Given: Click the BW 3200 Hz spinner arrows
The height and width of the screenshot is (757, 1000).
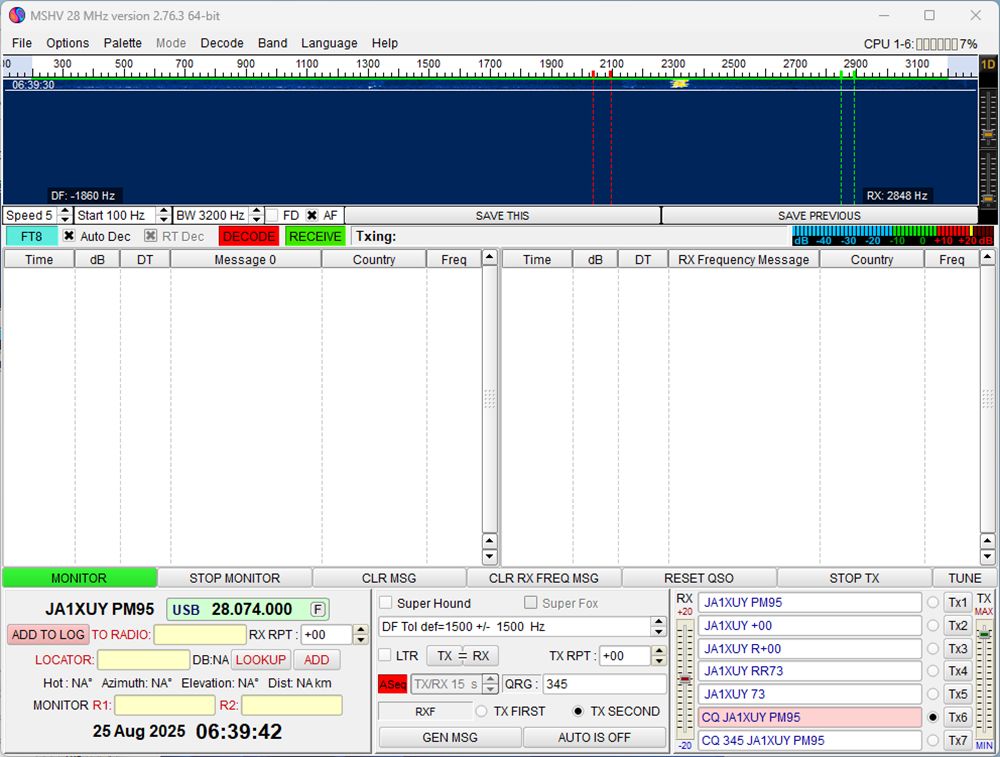Looking at the screenshot, I should click(x=256, y=215).
